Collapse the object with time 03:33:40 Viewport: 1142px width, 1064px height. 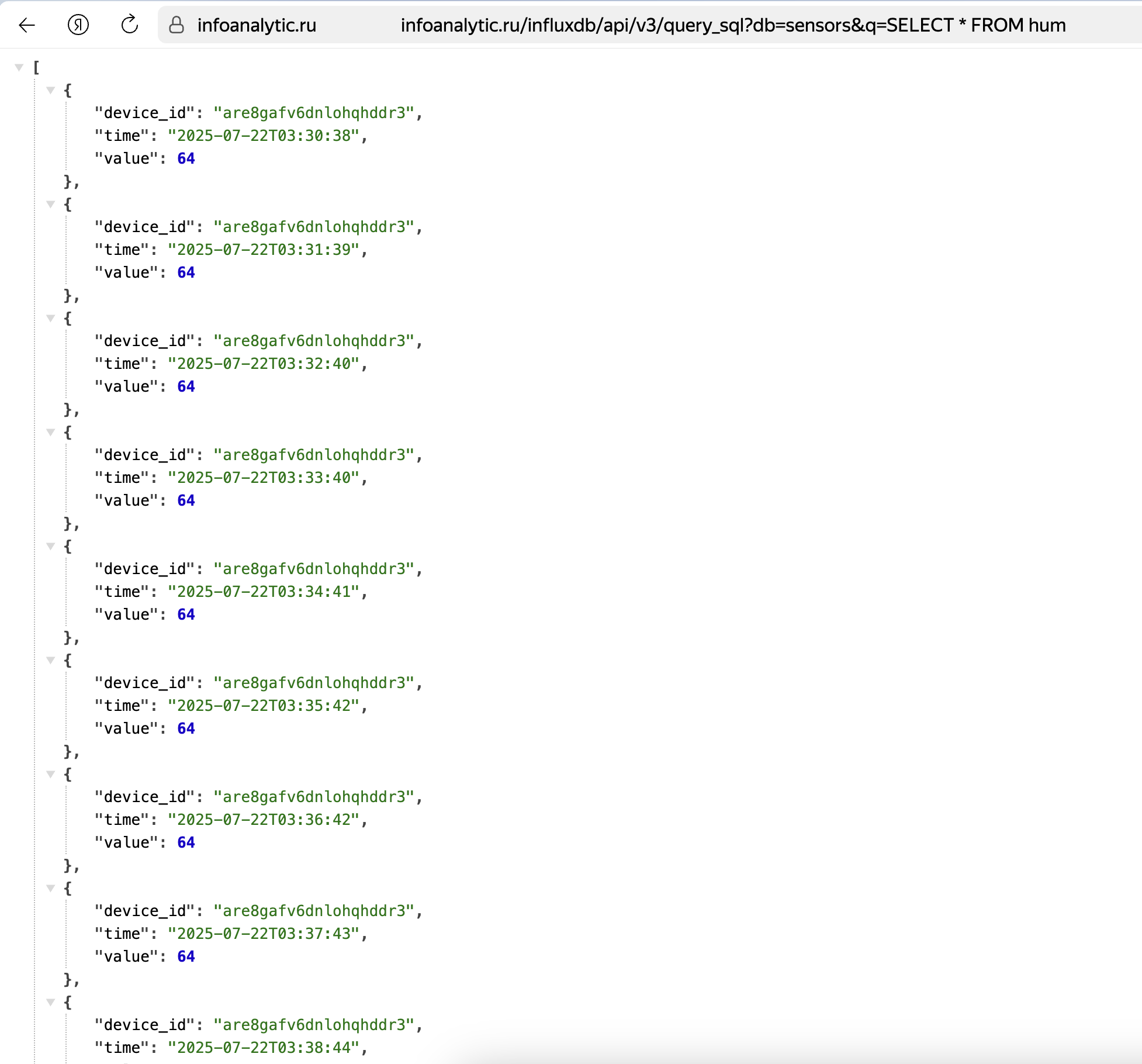(x=51, y=432)
